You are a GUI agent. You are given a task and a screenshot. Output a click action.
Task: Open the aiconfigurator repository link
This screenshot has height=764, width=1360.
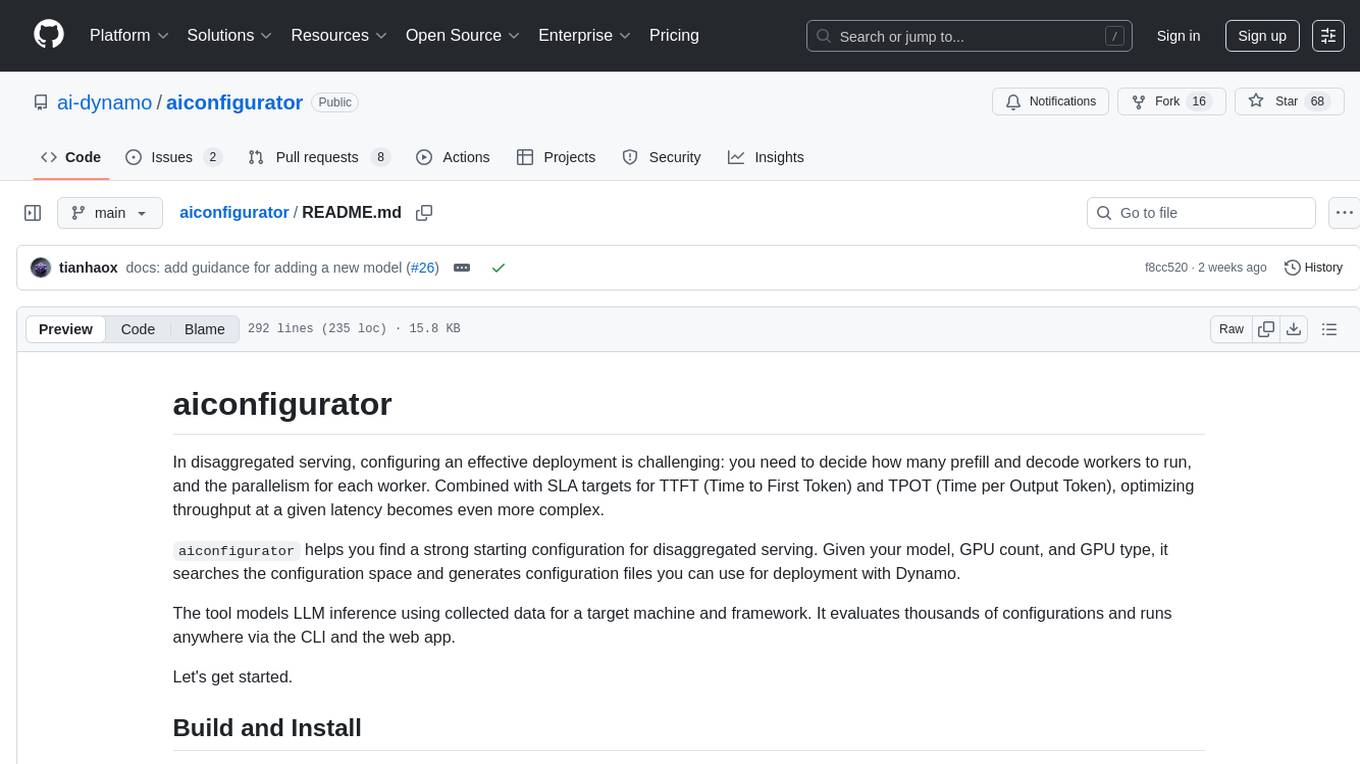click(234, 102)
